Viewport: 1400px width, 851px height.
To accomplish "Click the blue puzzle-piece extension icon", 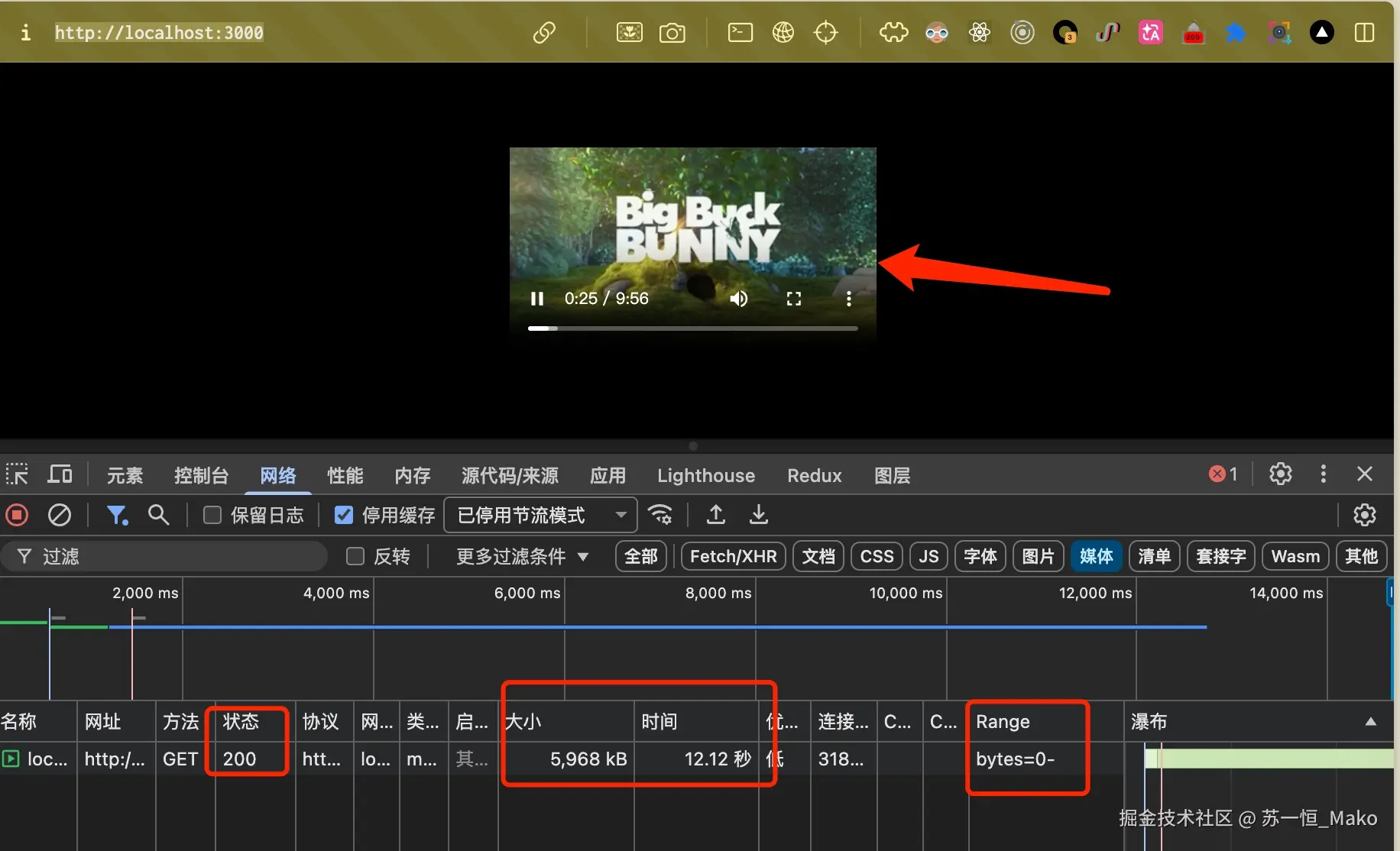I will coord(1236,33).
